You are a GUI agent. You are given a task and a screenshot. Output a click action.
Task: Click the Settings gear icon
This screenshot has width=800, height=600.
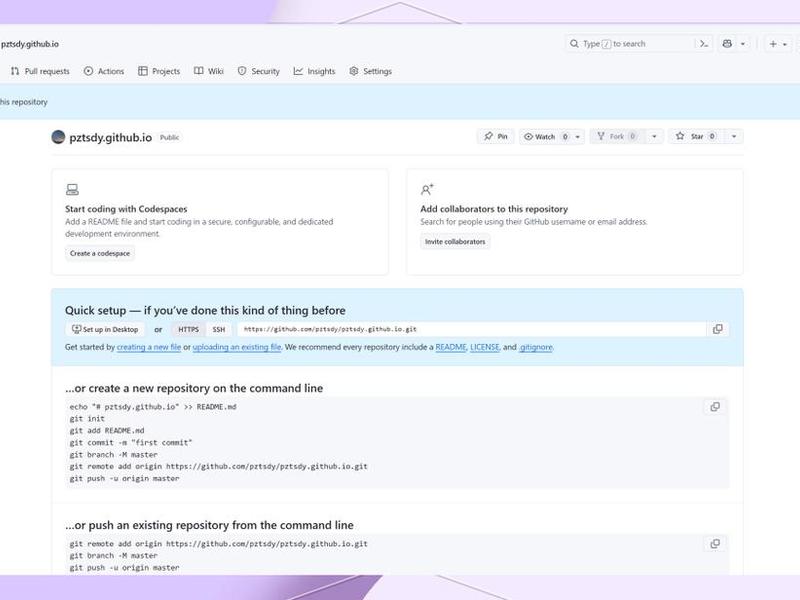354,71
